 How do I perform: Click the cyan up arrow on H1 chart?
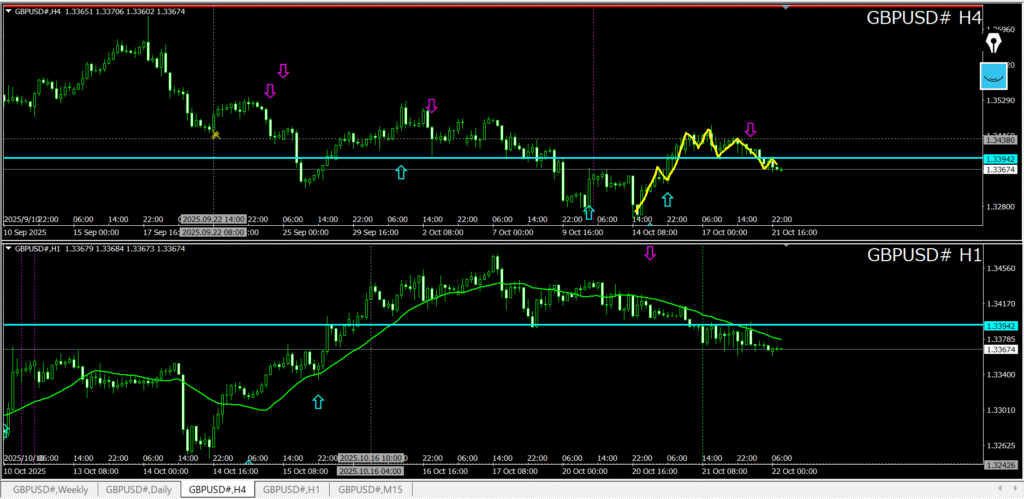coord(318,401)
